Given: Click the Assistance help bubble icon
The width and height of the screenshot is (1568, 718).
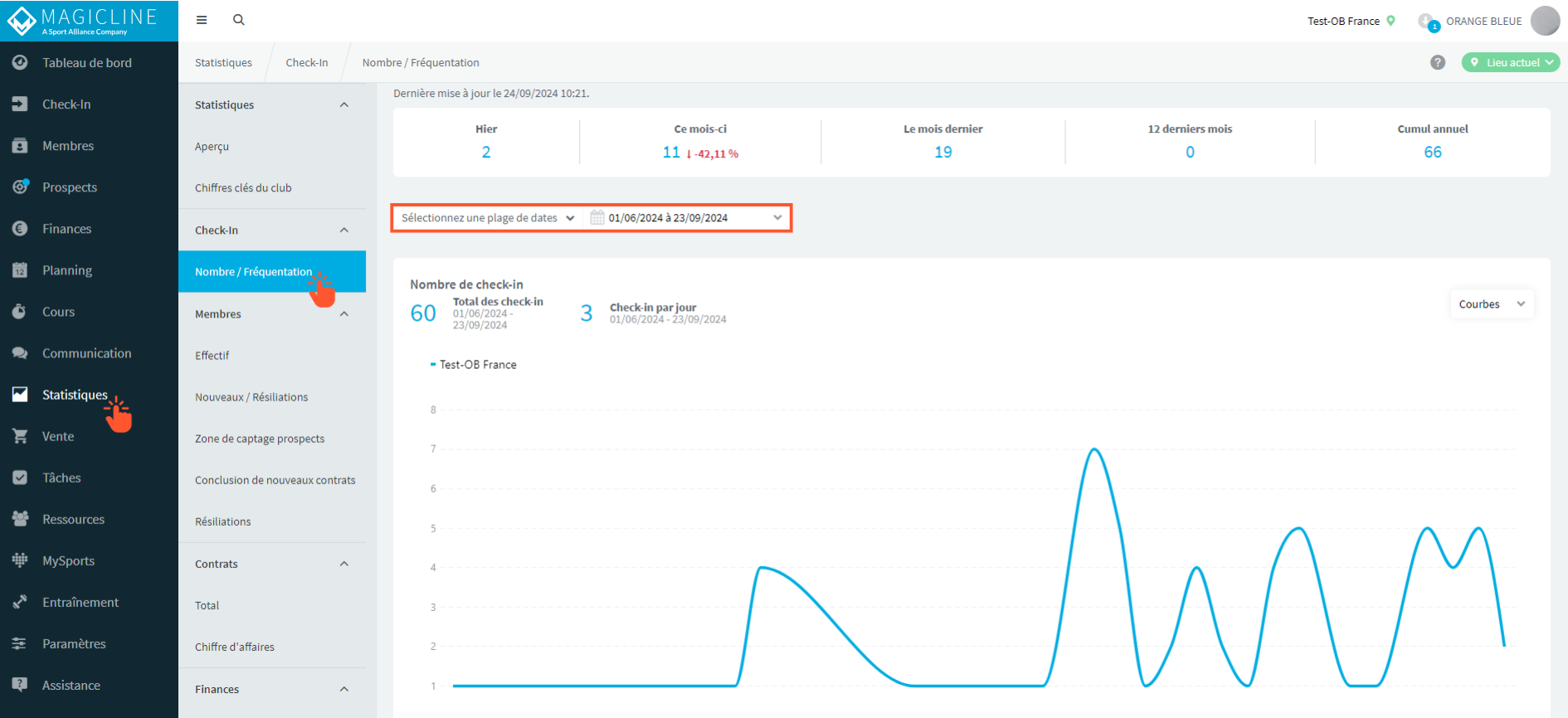Looking at the screenshot, I should 20,685.
